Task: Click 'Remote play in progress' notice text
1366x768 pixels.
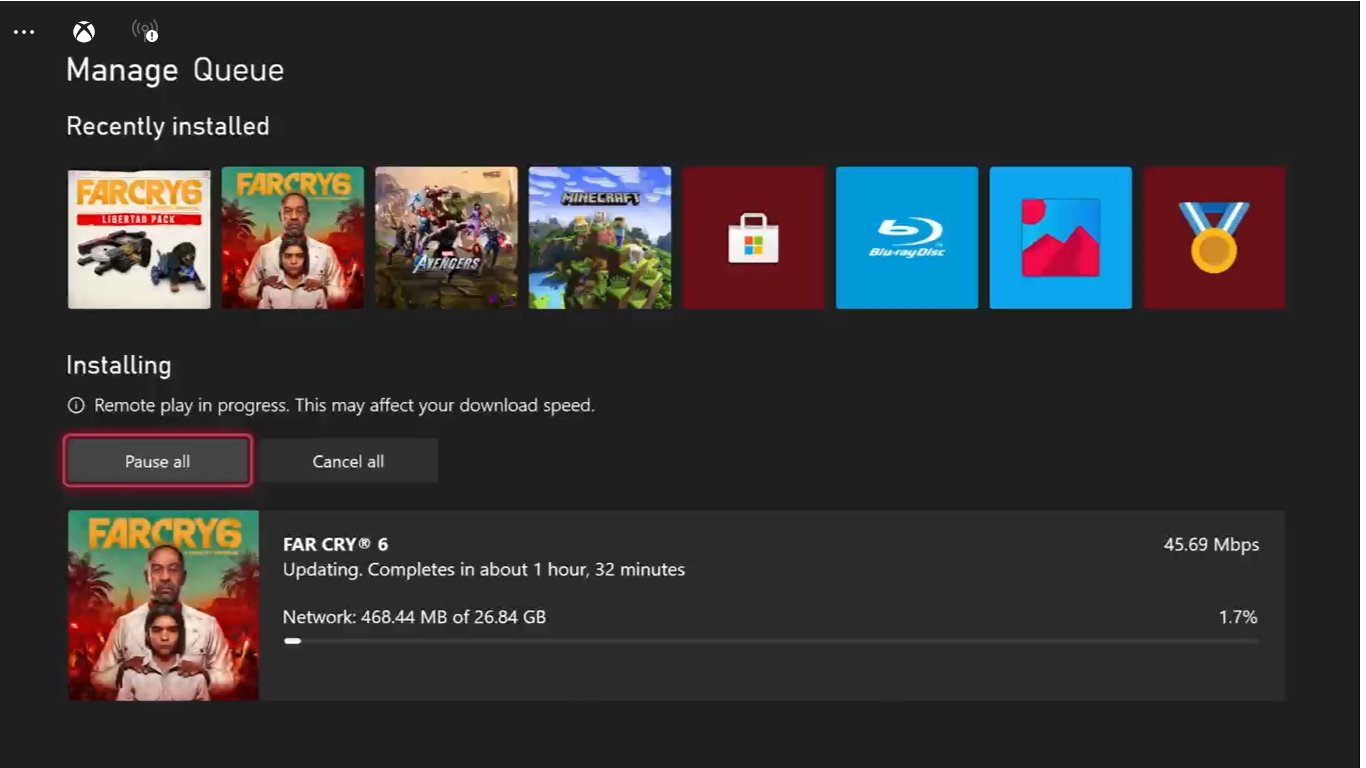Action: coord(344,406)
